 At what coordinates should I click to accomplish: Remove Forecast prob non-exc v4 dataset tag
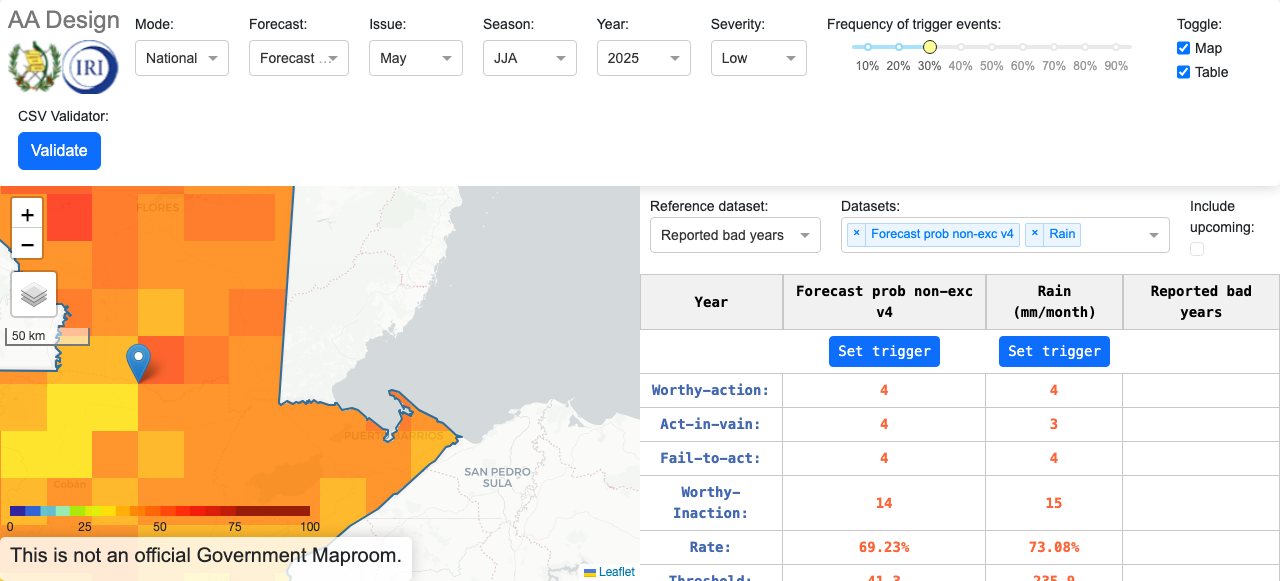pos(856,234)
